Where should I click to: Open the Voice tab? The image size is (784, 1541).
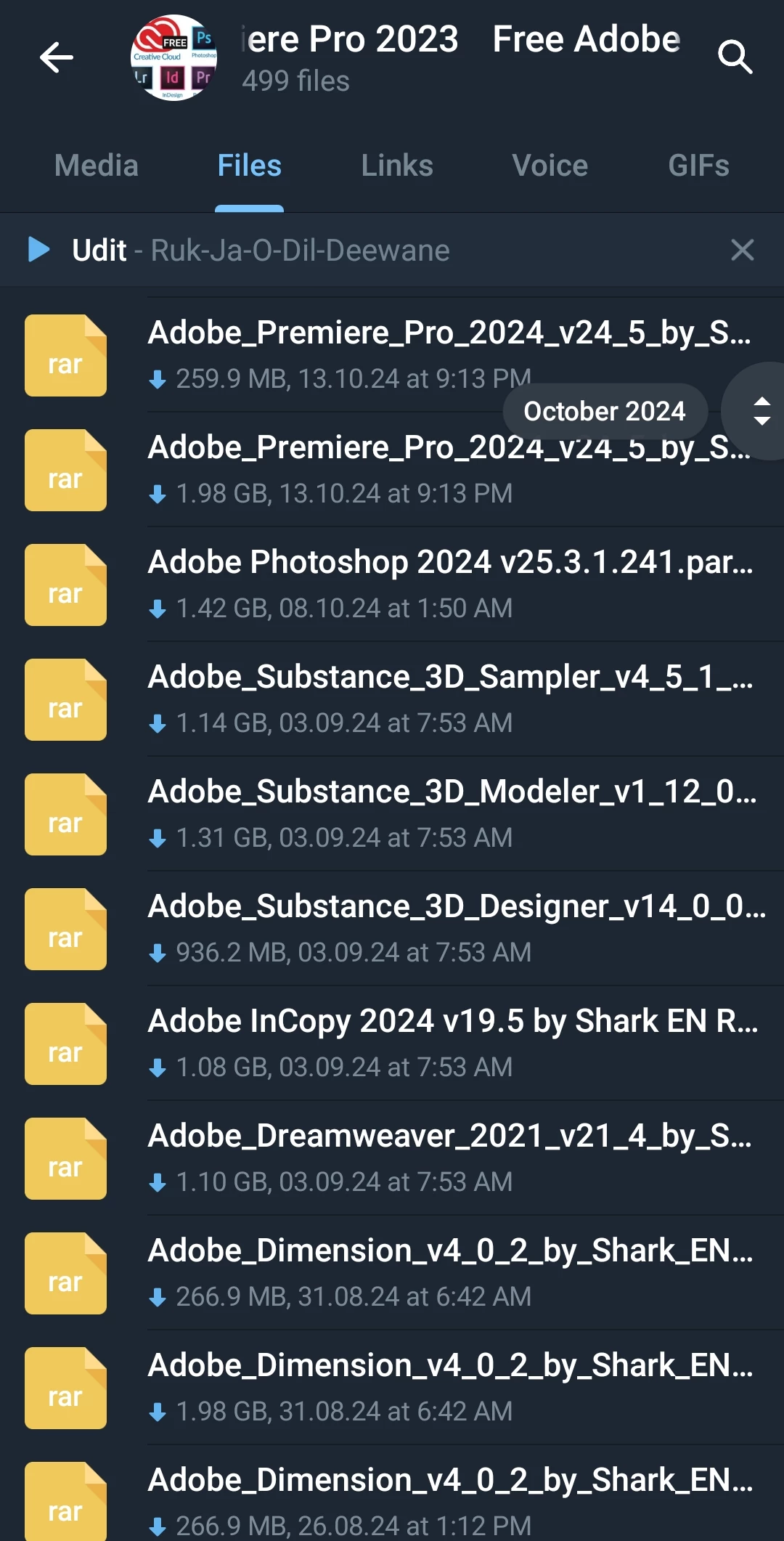(550, 166)
